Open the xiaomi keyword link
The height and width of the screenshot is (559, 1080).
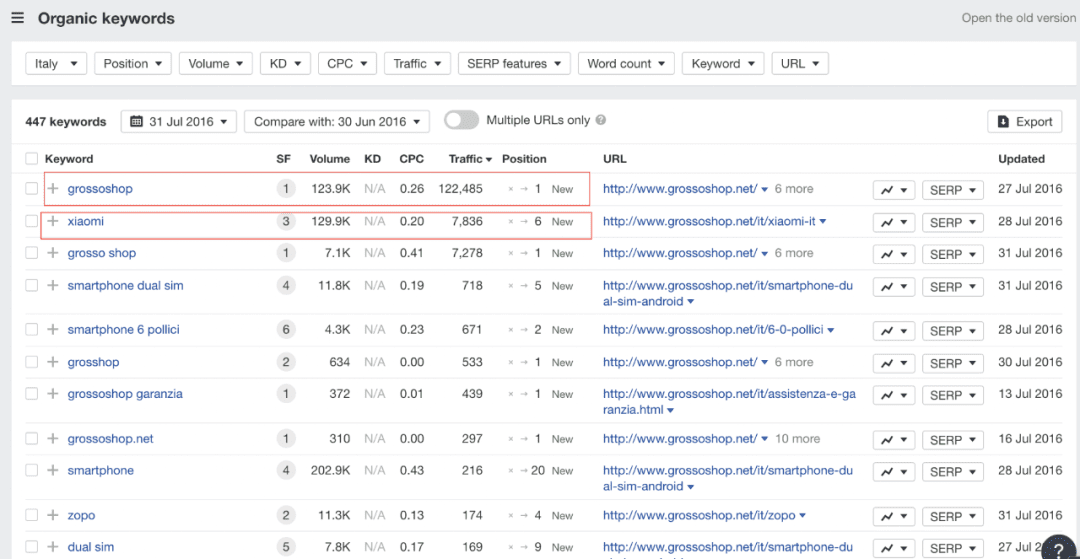(85, 222)
